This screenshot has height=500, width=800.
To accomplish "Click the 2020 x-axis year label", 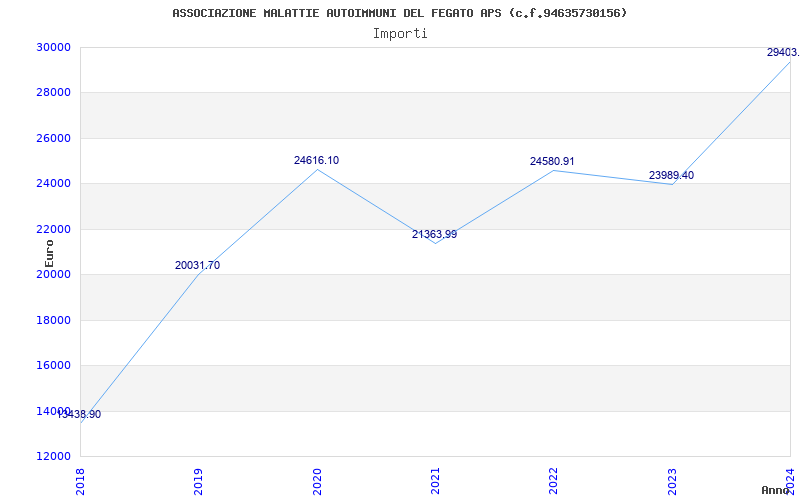I will click(x=317, y=481).
